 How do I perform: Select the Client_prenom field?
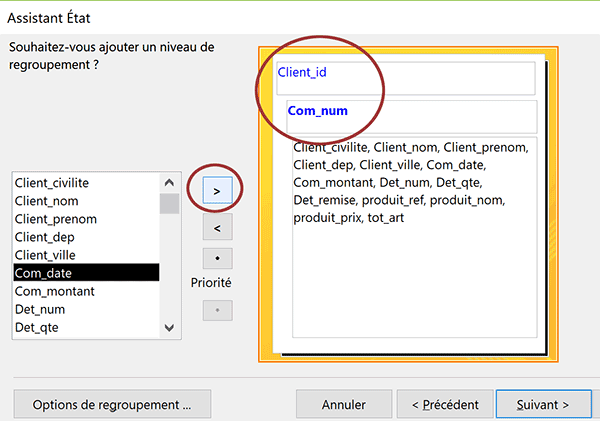click(86, 219)
